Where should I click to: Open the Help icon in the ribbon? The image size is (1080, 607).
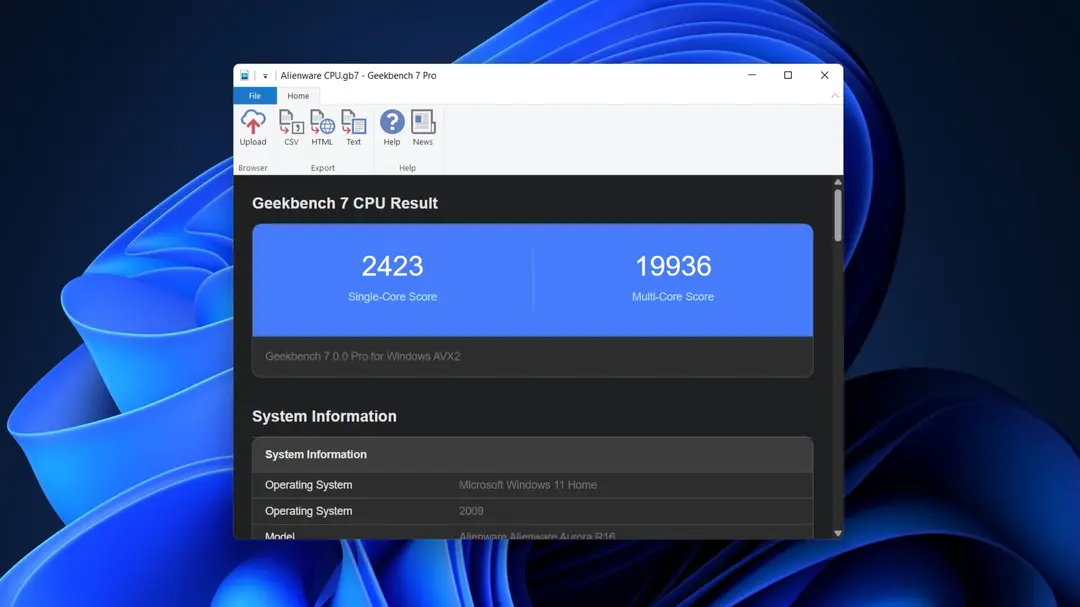[x=392, y=128]
